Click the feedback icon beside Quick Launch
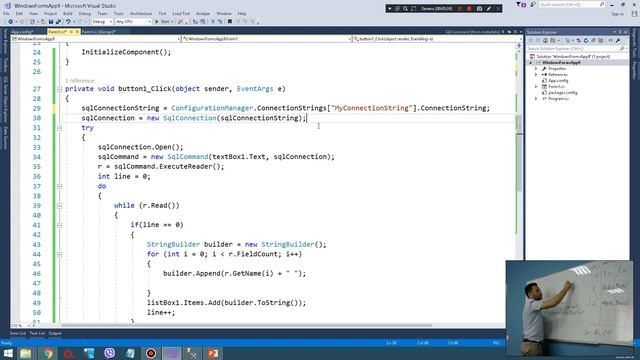 (x=533, y=4)
